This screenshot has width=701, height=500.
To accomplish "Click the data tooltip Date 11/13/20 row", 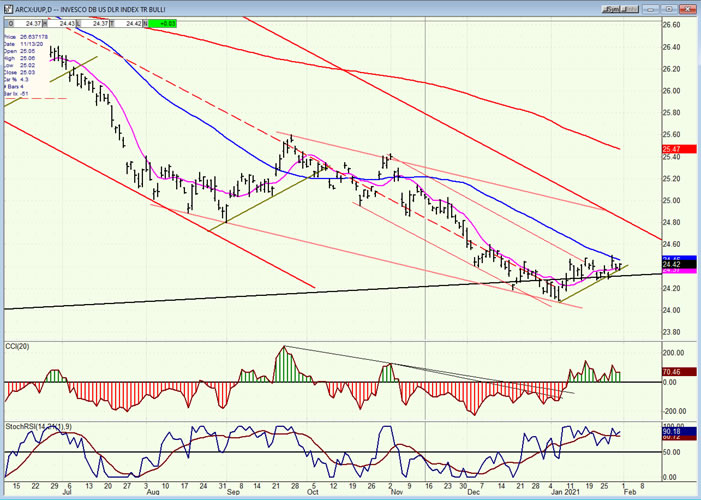I will [25, 42].
